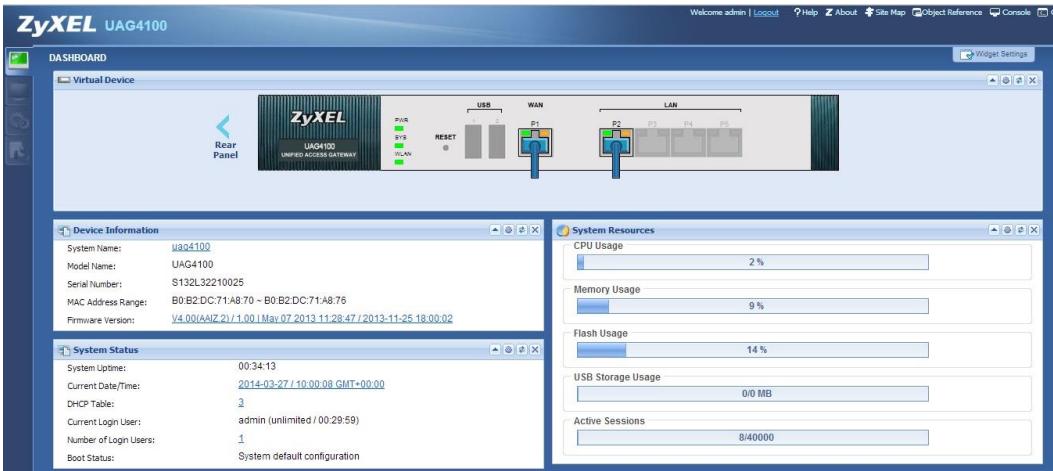Click the USB Storage Usage bar
This screenshot has width=1053, height=471.
pos(753,394)
